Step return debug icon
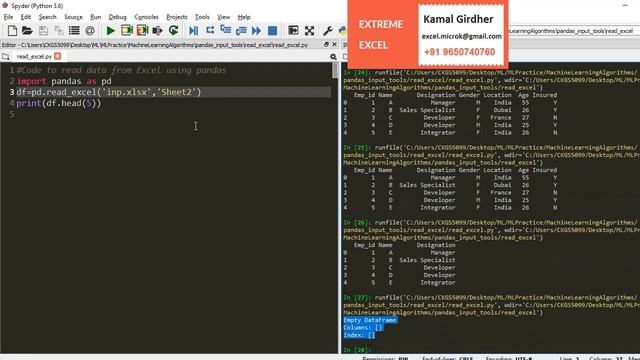This screenshot has height=360, width=640. [241, 31]
